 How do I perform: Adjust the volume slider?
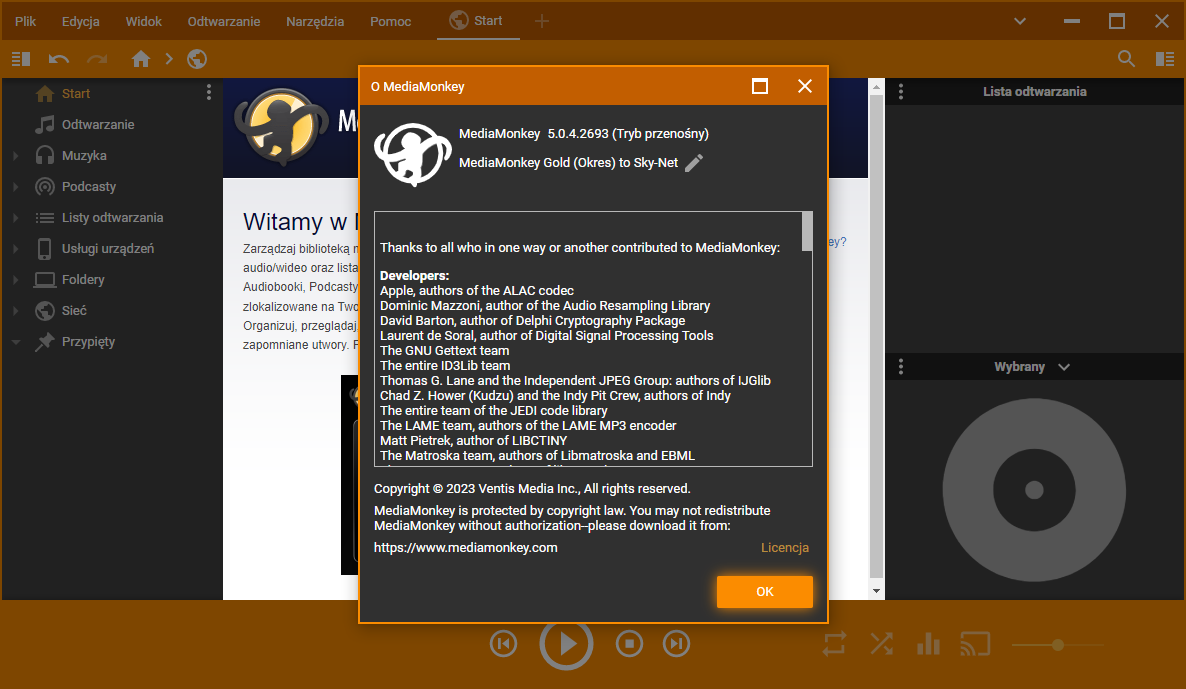(x=1058, y=645)
